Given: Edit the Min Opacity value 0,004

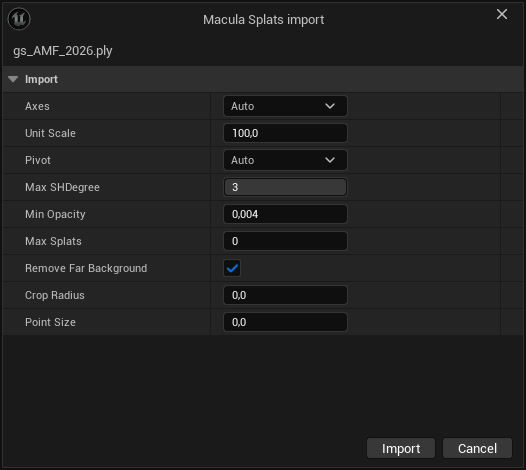Looking at the screenshot, I should click(x=285, y=214).
